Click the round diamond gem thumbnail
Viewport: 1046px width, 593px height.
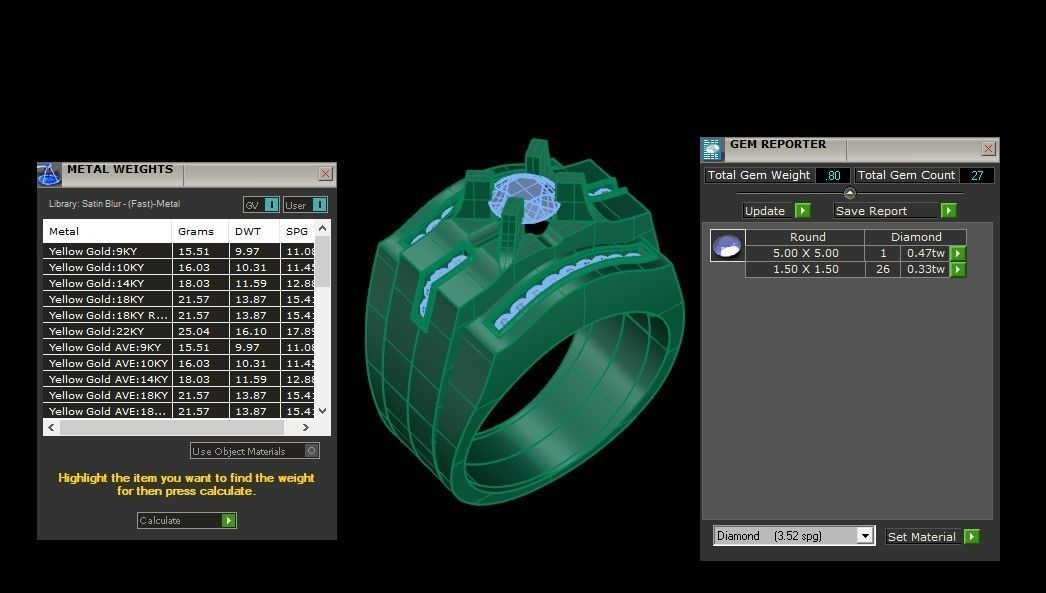pos(727,245)
